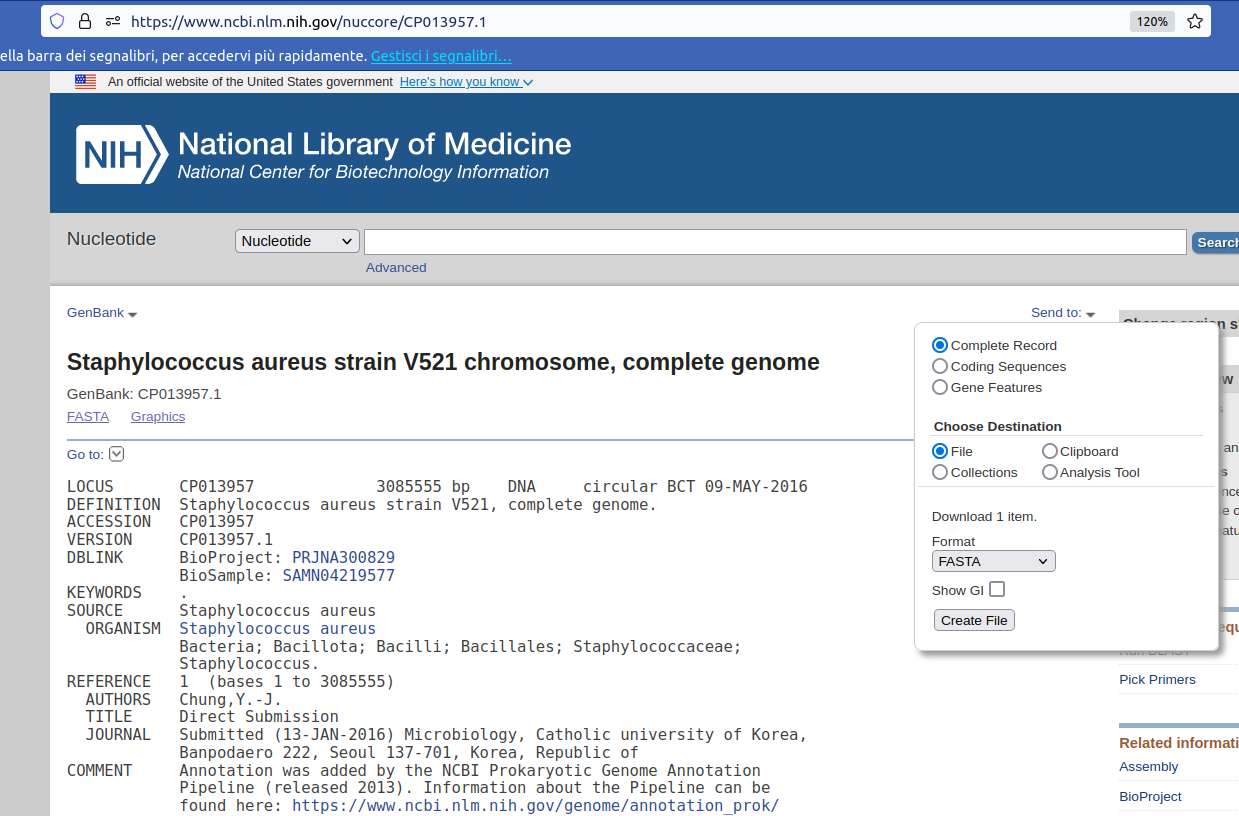
Task: Open the Graphics view link
Action: (x=158, y=417)
